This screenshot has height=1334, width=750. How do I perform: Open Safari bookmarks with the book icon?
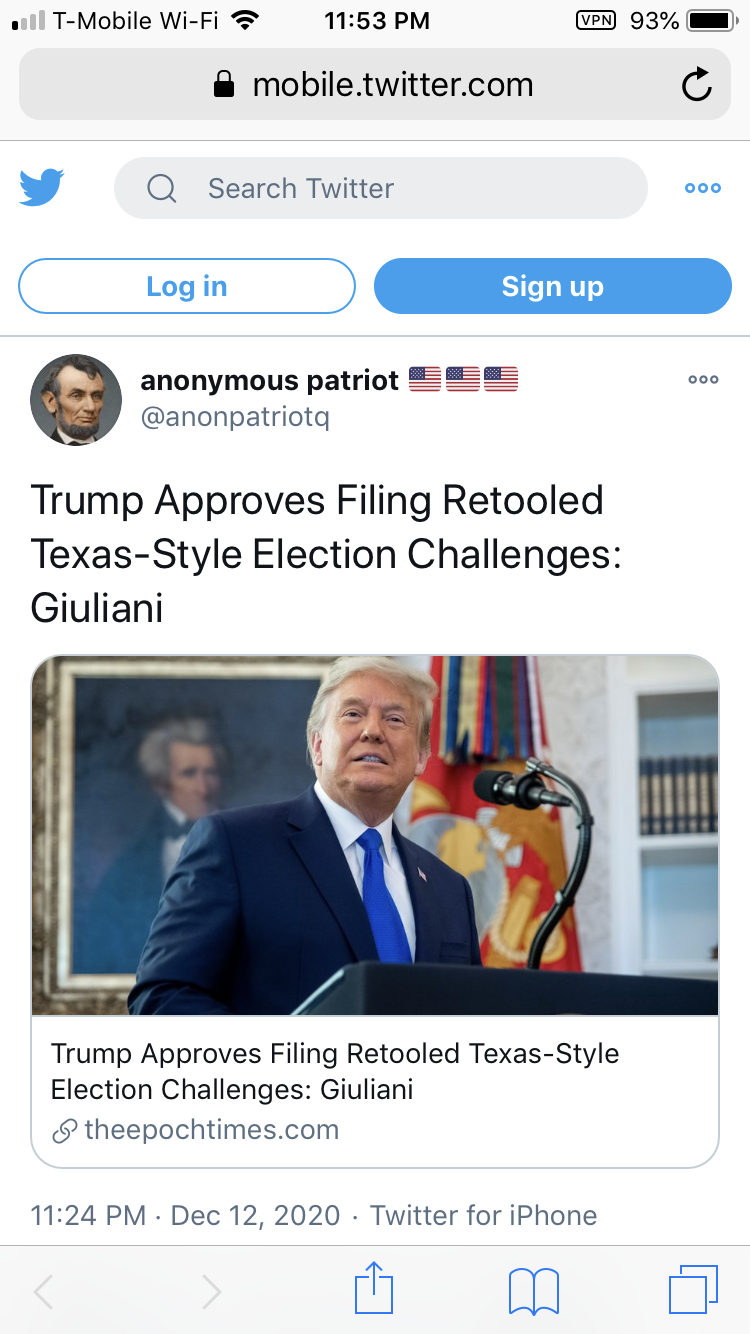[x=534, y=1291]
